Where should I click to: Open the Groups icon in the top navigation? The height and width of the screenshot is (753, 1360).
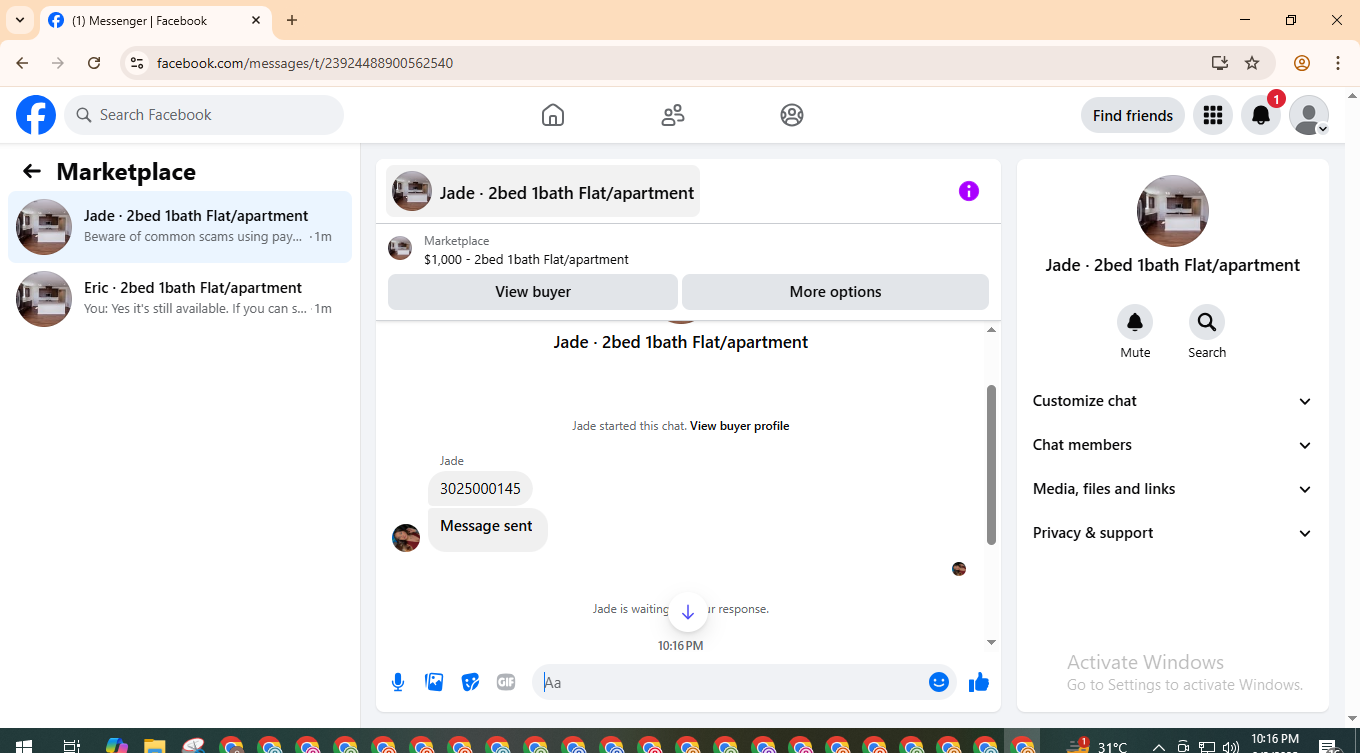[792, 115]
